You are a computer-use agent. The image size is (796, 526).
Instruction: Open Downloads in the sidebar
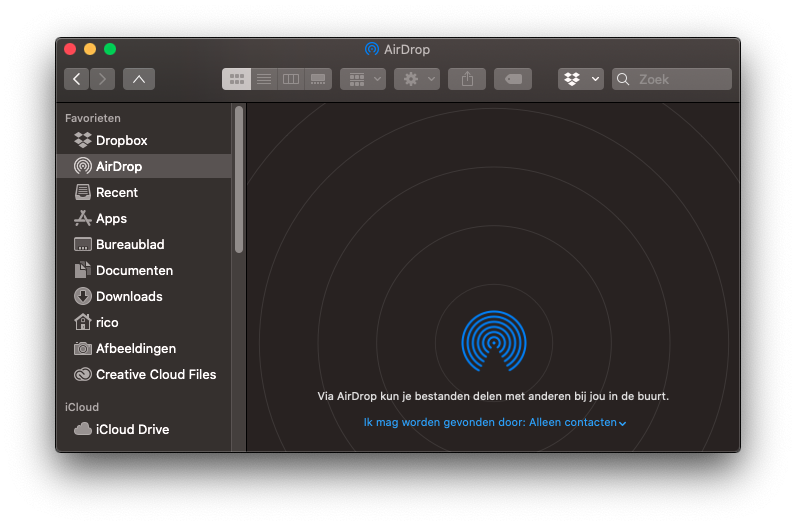pos(144,296)
